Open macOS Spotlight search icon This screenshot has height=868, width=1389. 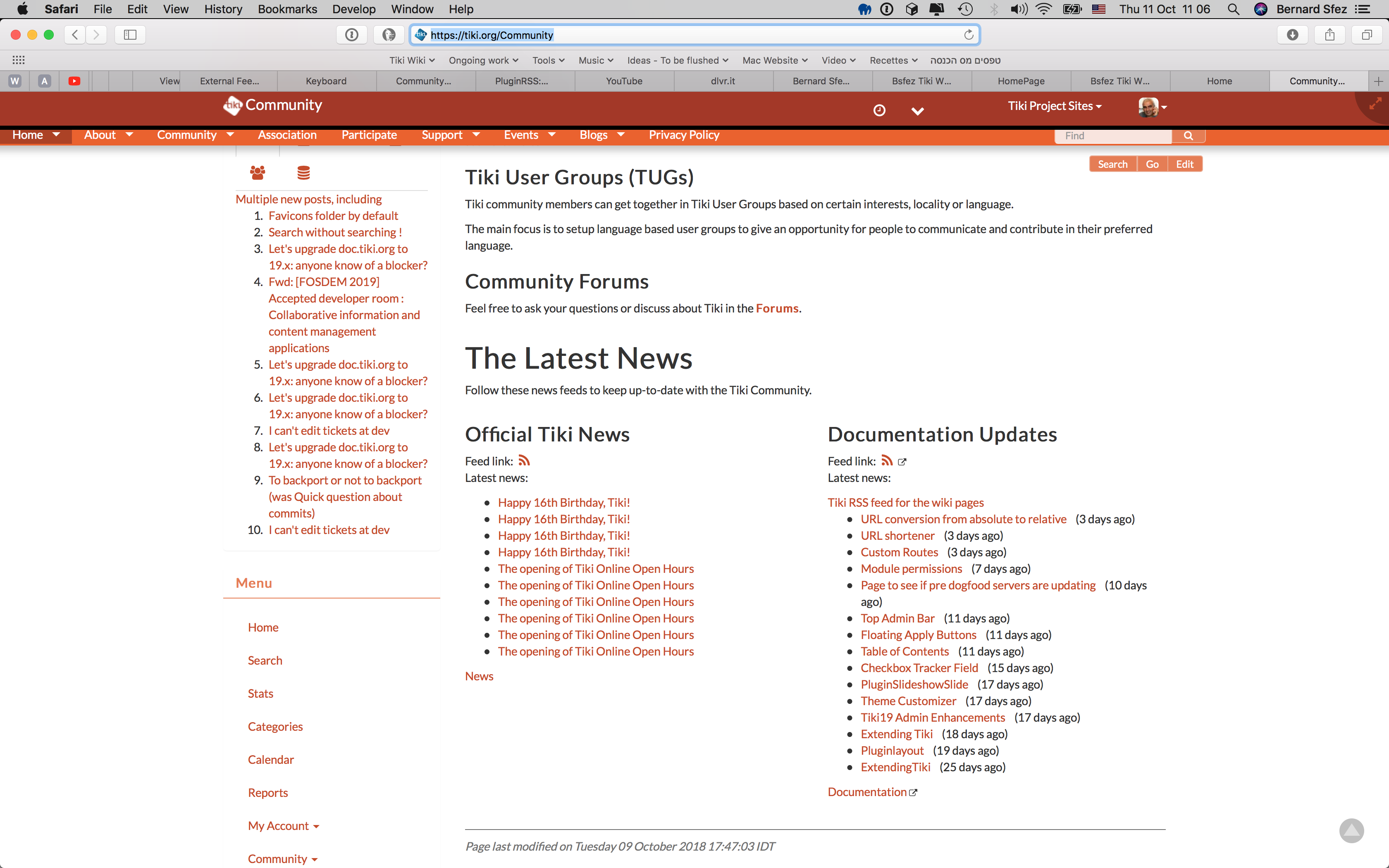pos(1233,9)
